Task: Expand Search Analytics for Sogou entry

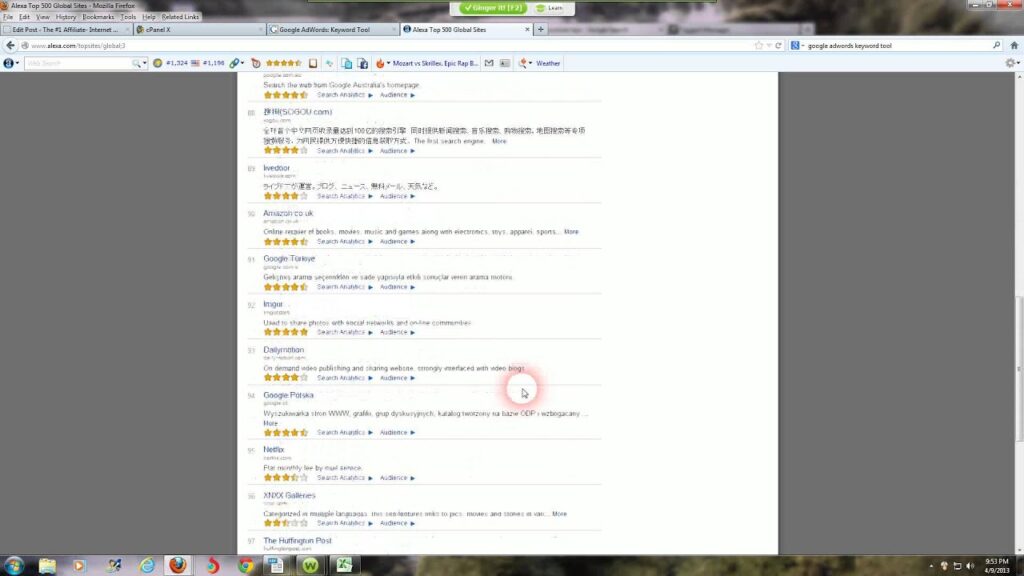Action: (345, 151)
